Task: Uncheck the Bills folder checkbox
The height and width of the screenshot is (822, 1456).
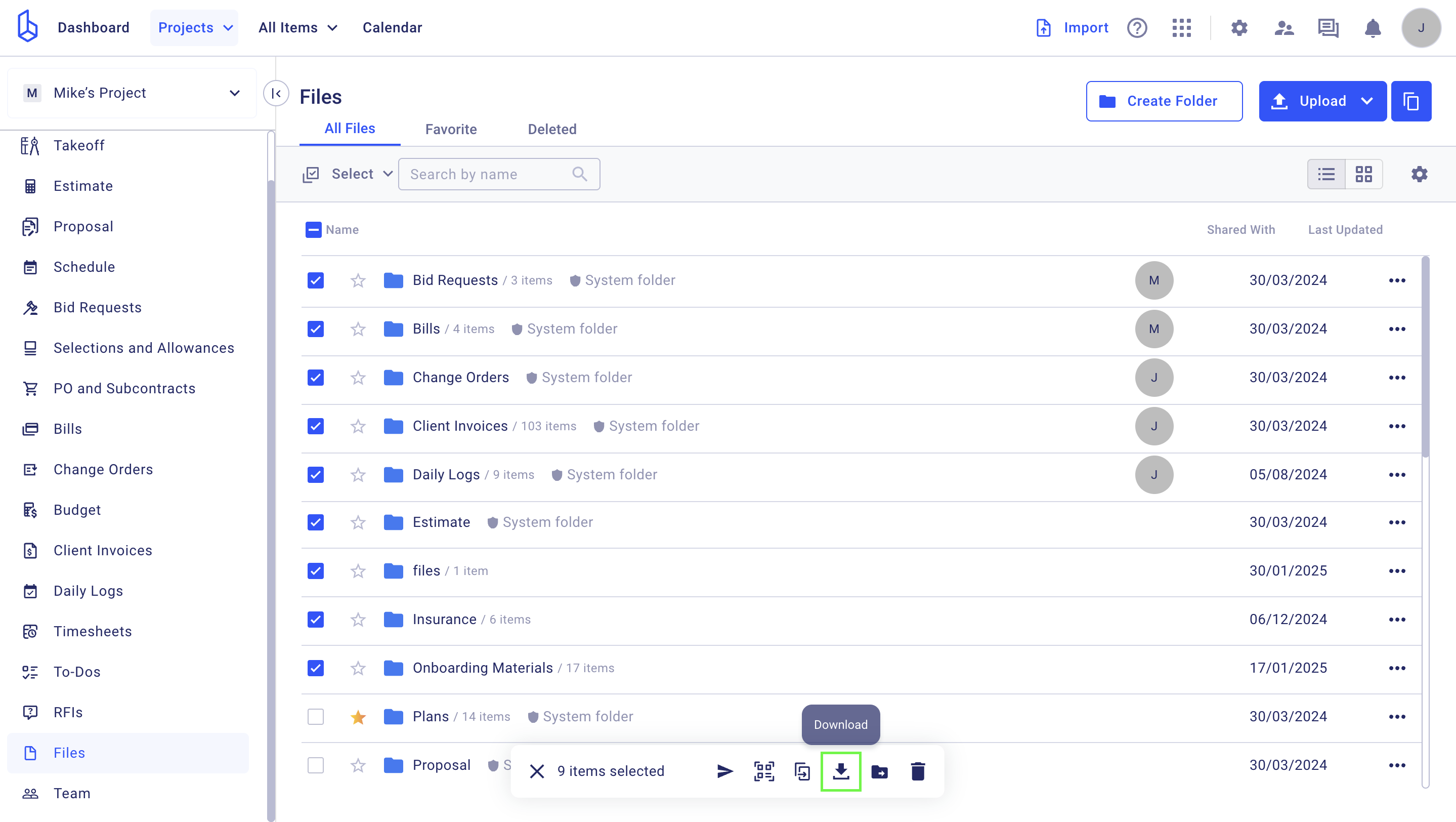Action: pyautogui.click(x=315, y=329)
